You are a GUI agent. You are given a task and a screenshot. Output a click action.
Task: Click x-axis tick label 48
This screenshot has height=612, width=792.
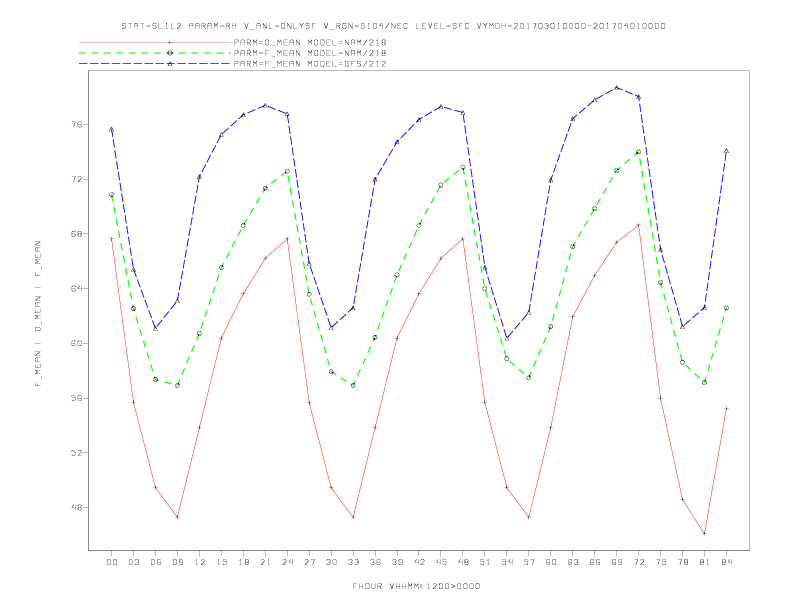[463, 562]
